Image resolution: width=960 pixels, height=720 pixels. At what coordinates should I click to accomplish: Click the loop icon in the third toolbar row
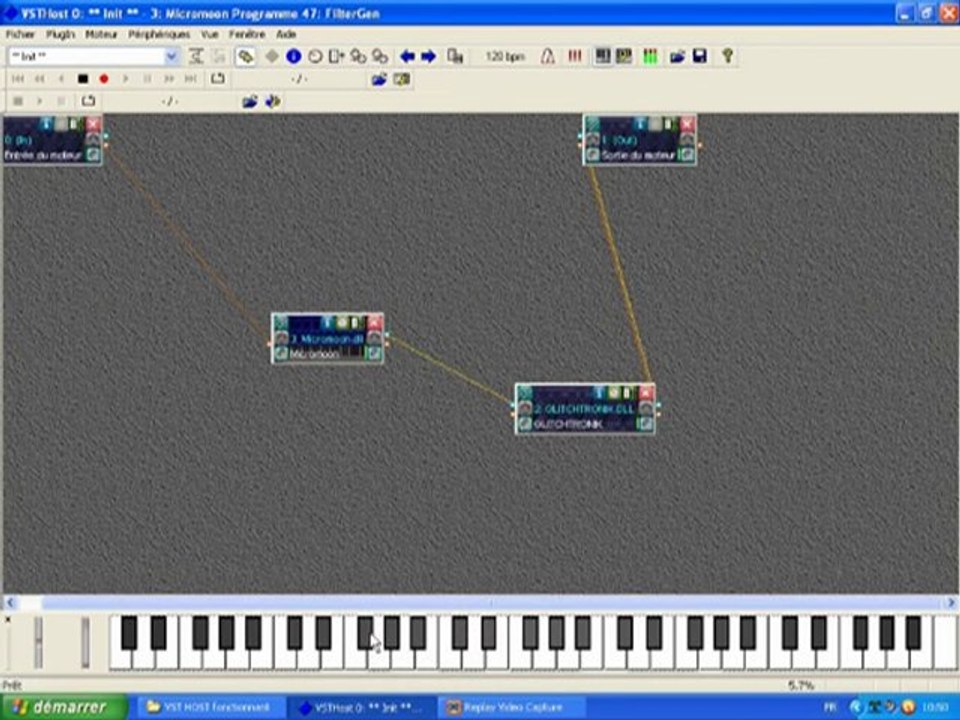[x=89, y=100]
